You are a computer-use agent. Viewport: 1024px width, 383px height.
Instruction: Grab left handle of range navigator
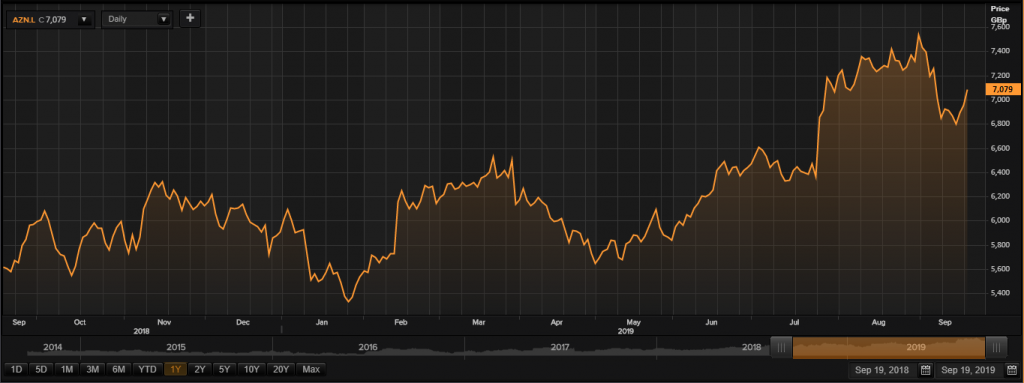[782, 347]
